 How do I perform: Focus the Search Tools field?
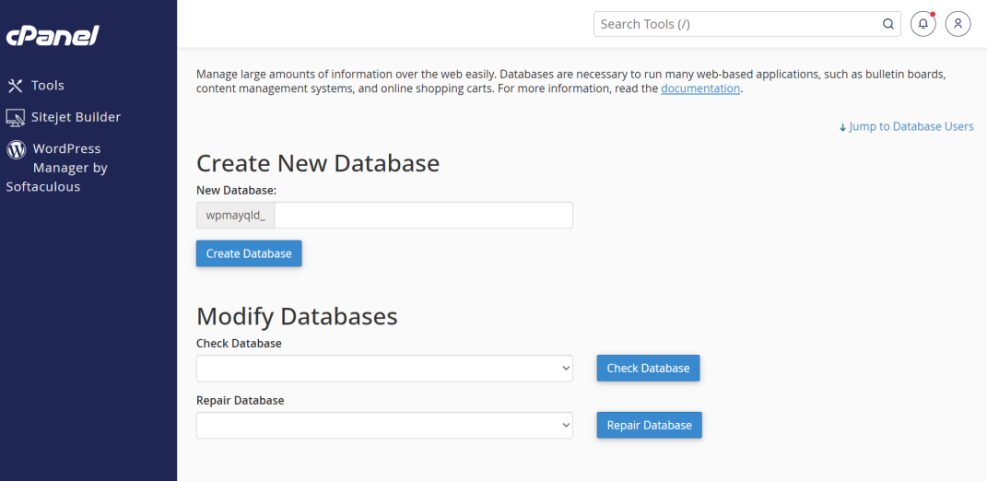click(747, 24)
